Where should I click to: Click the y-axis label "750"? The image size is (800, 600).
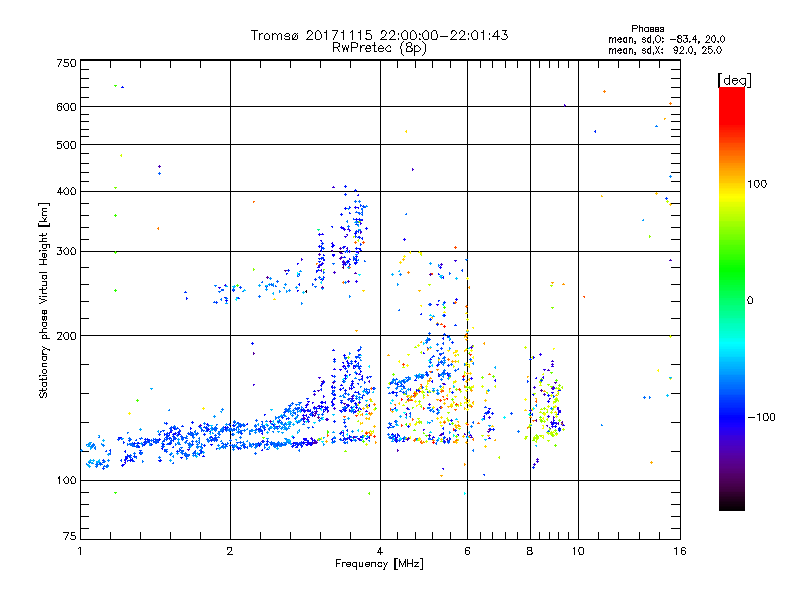[66, 63]
